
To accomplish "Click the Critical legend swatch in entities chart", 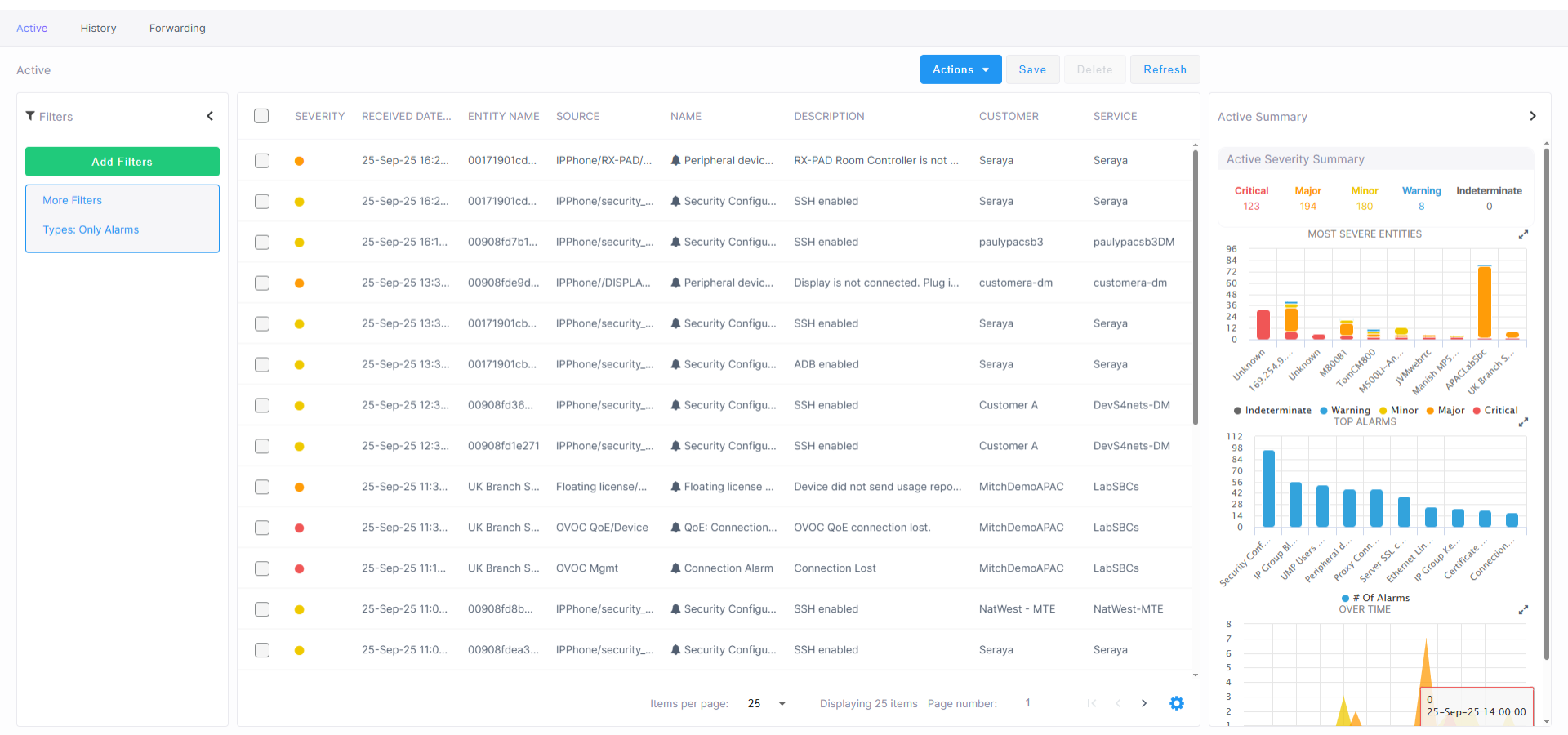I will 1477,411.
